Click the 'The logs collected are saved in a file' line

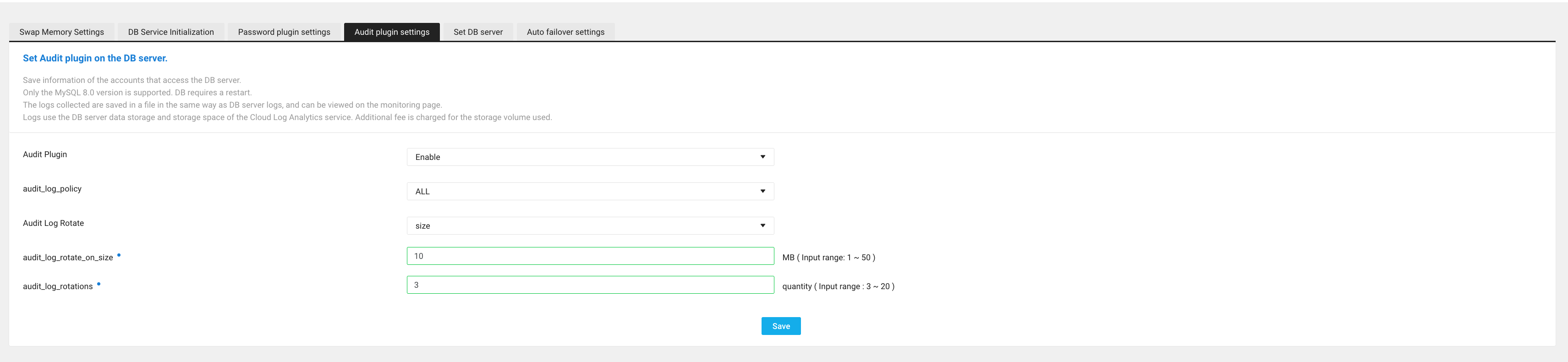pyautogui.click(x=232, y=104)
